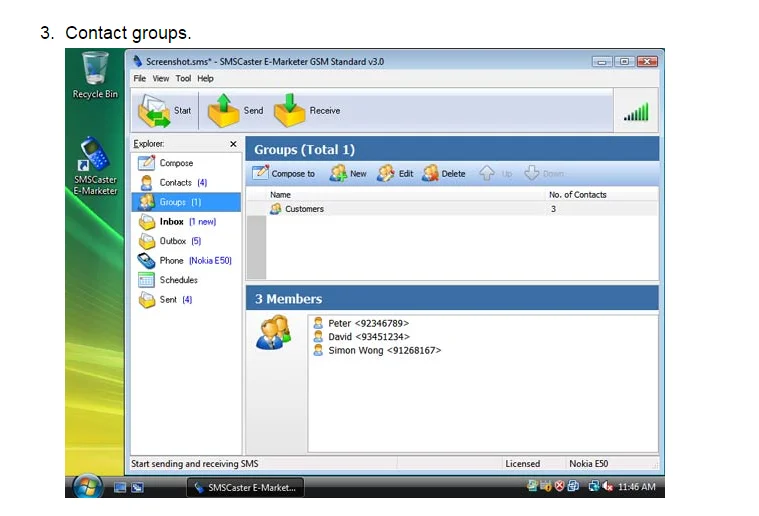Image resolution: width=759 pixels, height=516 pixels.
Task: Click the red security alert tray icon
Action: pos(560,486)
